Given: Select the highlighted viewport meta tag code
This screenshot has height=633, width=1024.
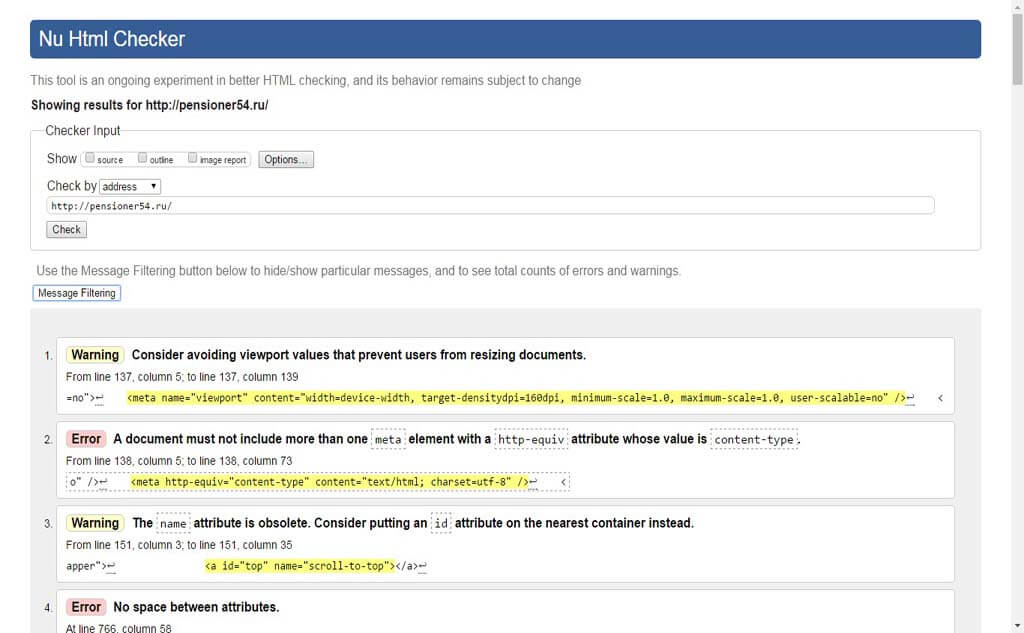Looking at the screenshot, I should (516, 398).
